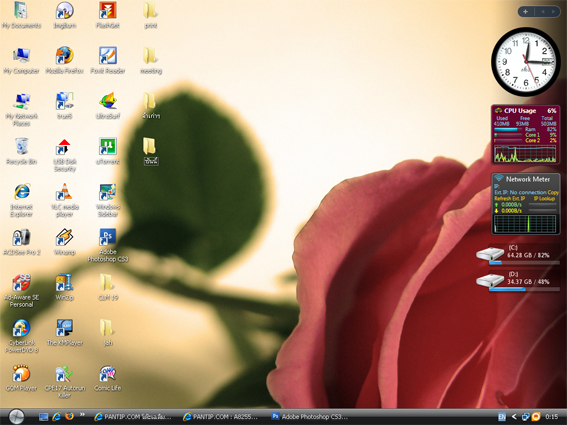Switch to PANTIP.COM : A8255 taskbar window
The width and height of the screenshot is (567, 425).
coord(221,417)
